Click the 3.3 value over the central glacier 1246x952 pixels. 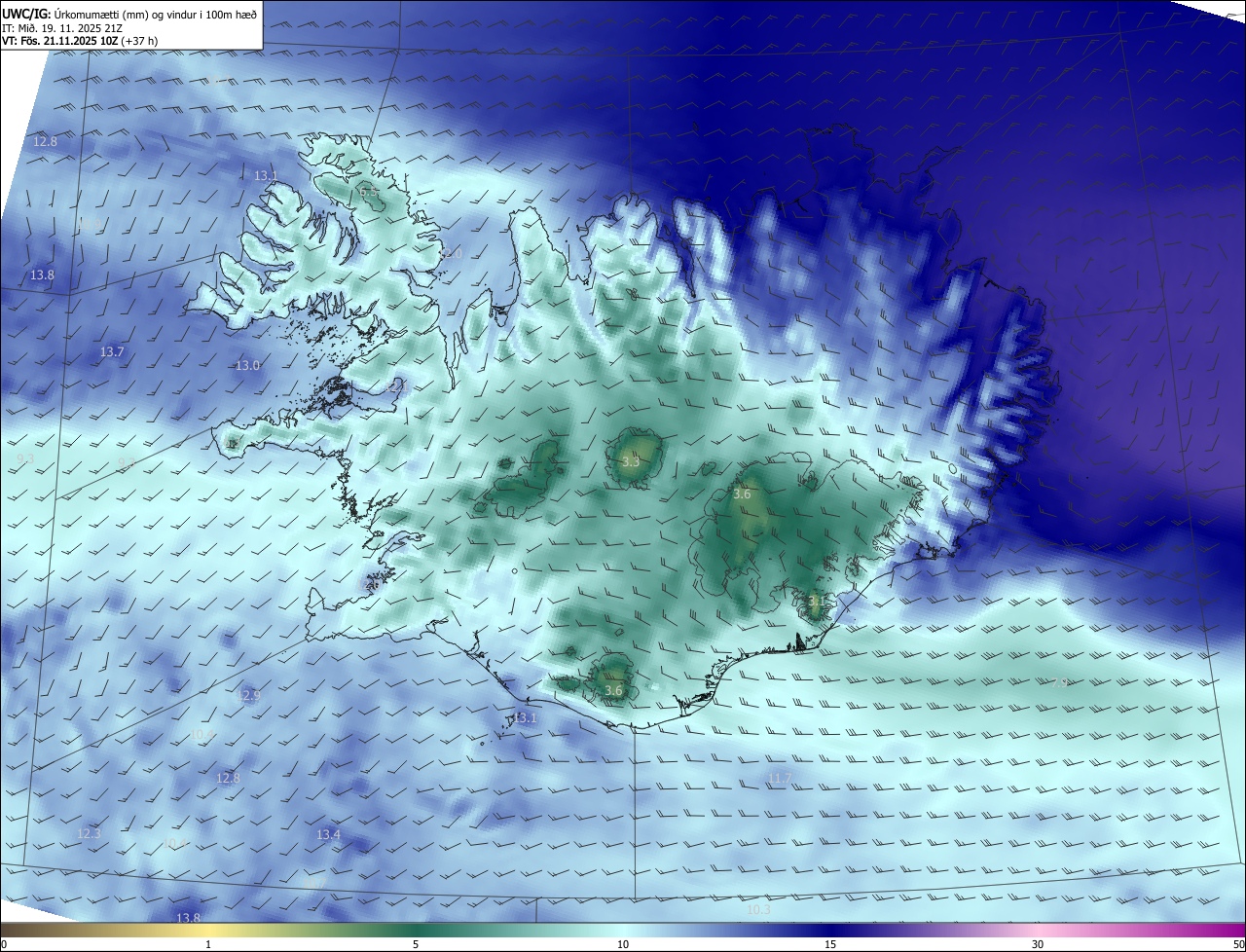click(x=630, y=461)
